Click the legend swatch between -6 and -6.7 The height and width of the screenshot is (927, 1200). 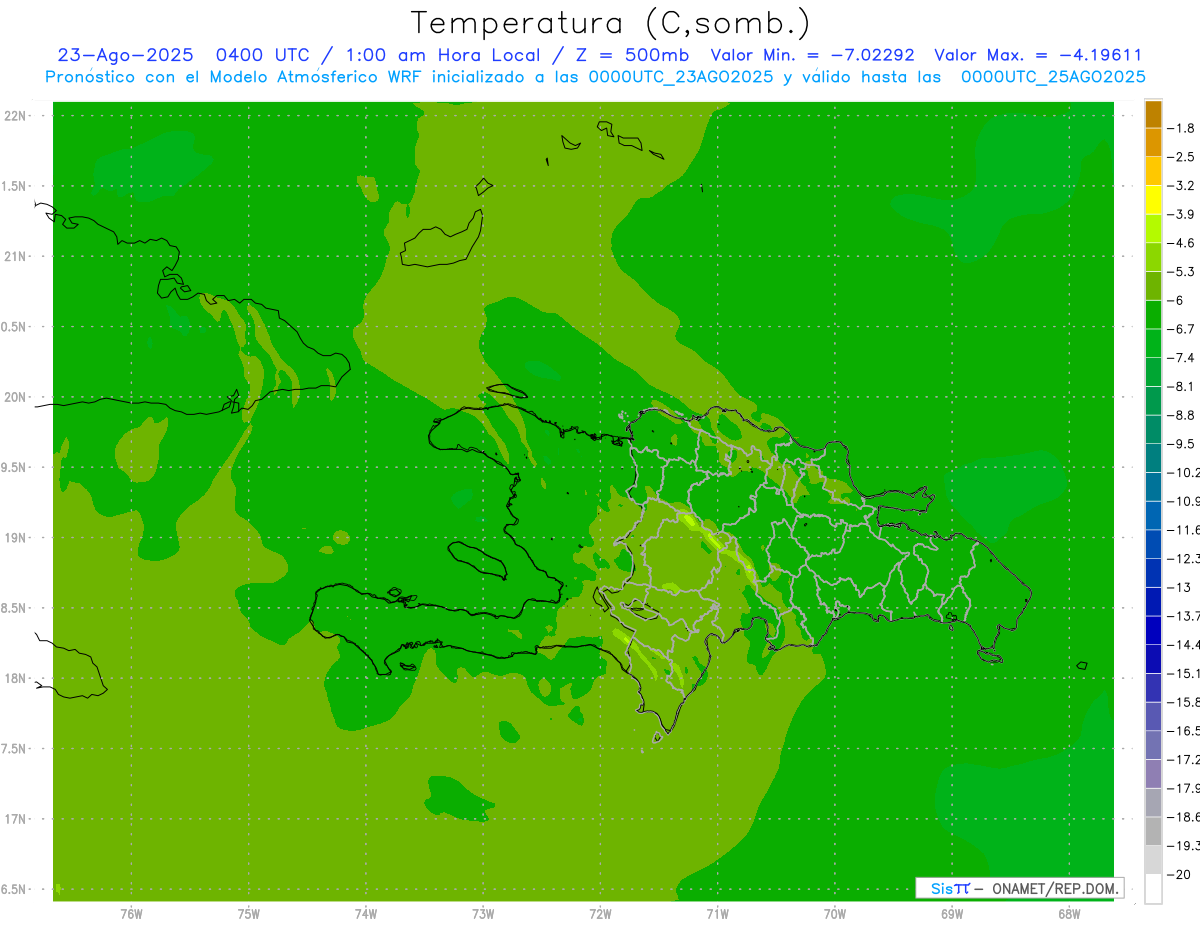1153,314
